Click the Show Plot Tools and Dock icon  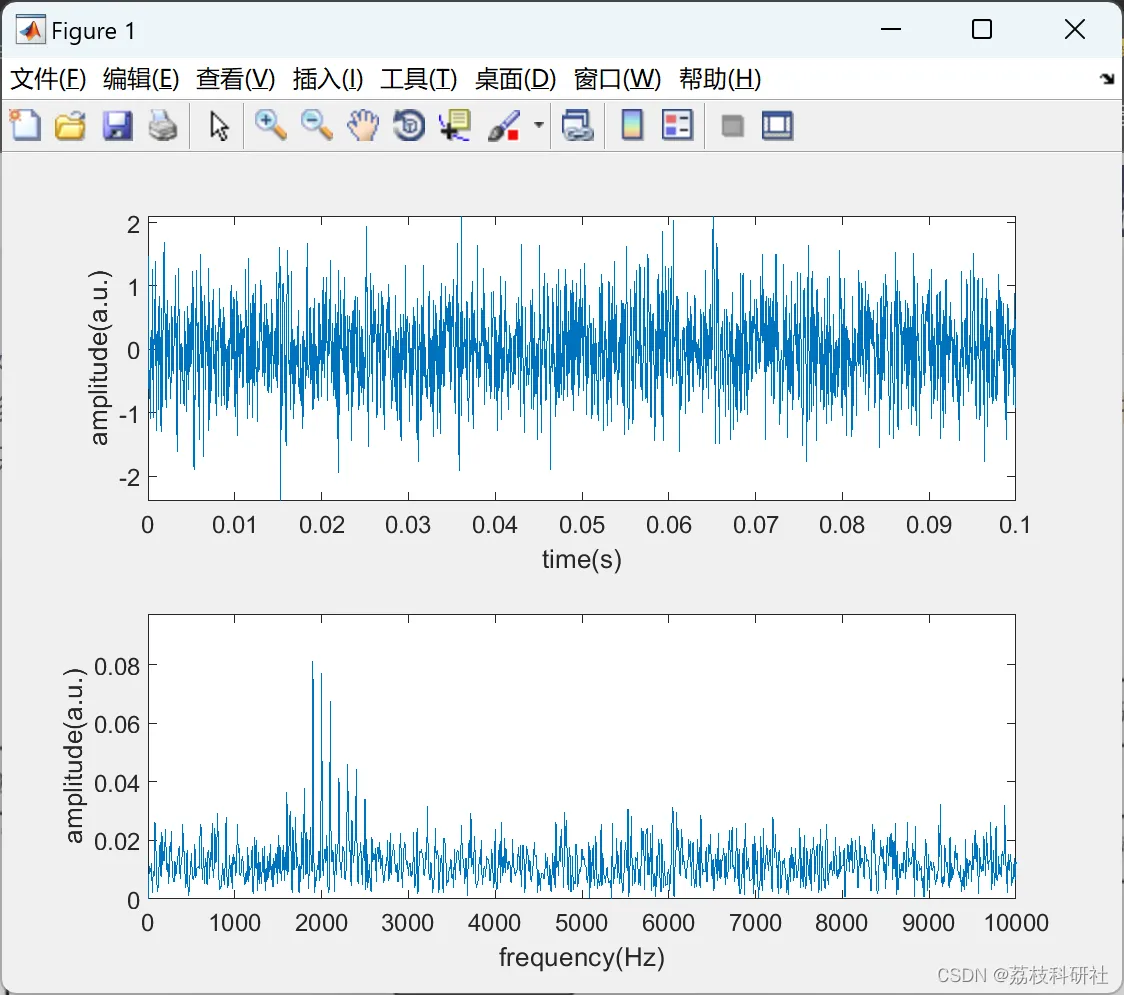(777, 125)
